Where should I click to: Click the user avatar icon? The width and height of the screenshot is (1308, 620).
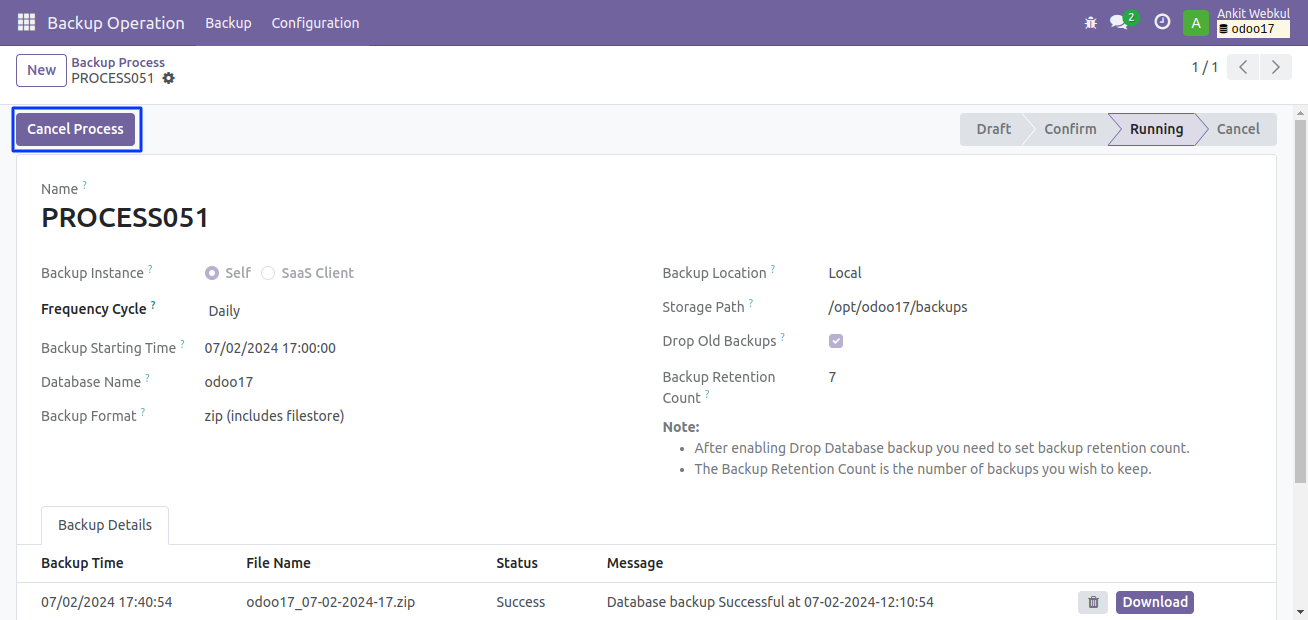[1196, 23]
